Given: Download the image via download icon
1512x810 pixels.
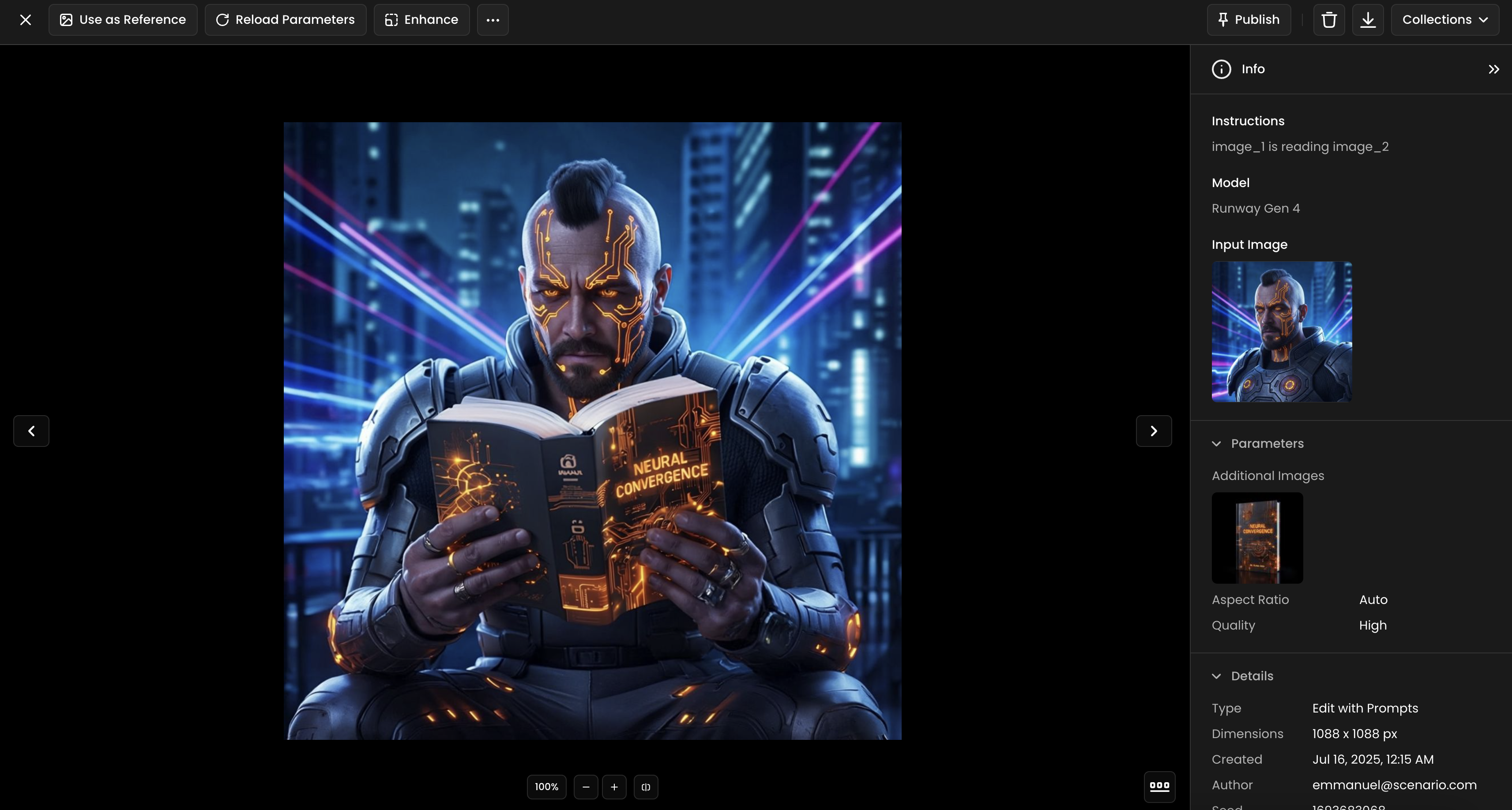Looking at the screenshot, I should coord(1368,20).
